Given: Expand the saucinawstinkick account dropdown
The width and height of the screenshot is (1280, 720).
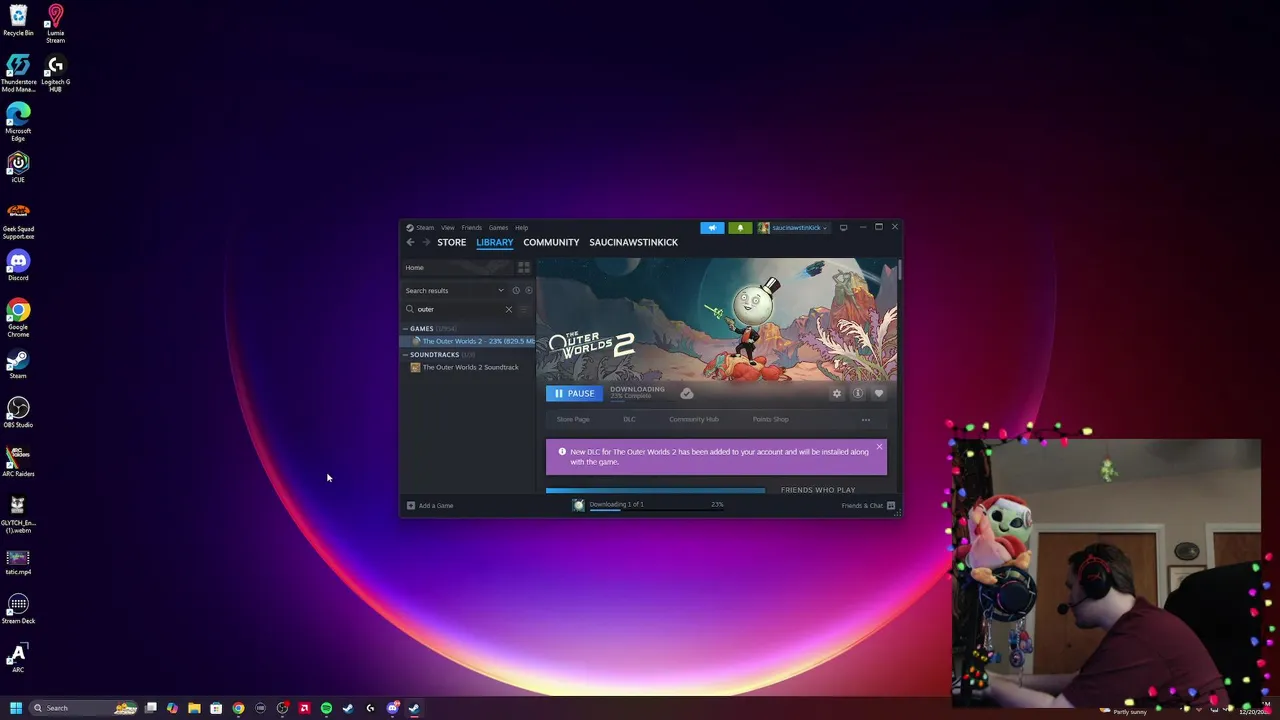Looking at the screenshot, I should click(x=793, y=228).
